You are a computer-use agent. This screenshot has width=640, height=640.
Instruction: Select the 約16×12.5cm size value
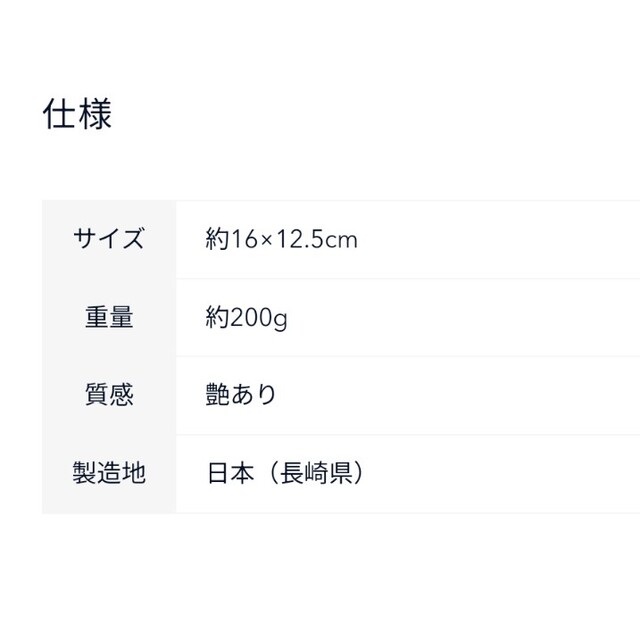point(281,239)
